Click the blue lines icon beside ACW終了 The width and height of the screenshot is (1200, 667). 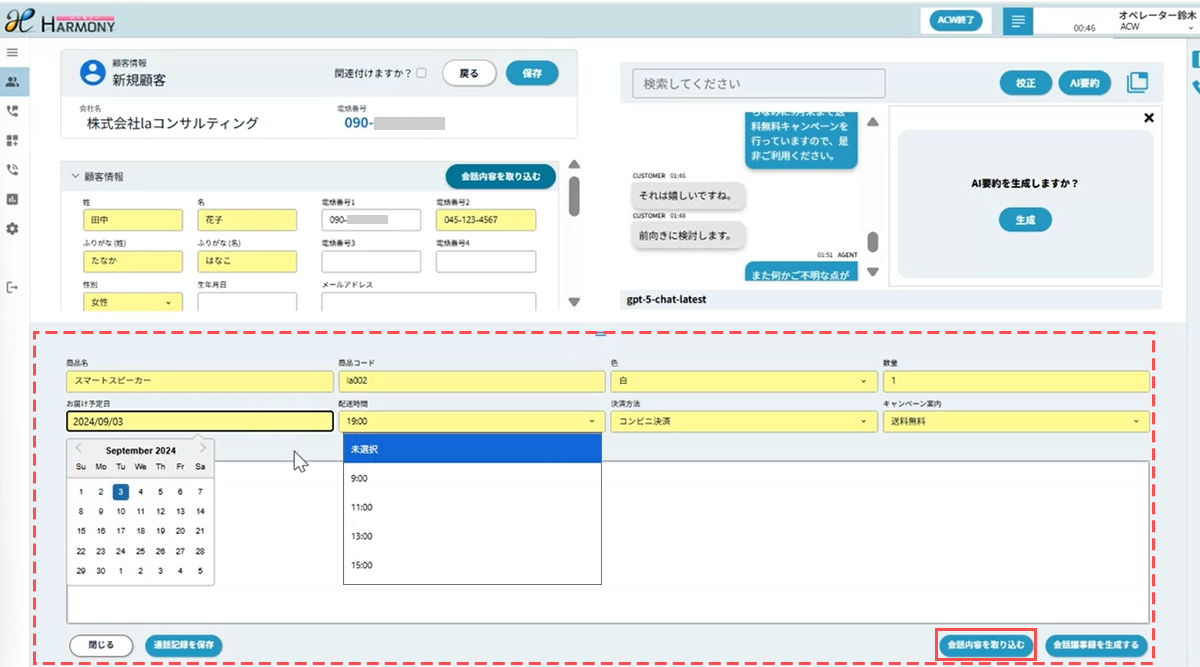pyautogui.click(x=1017, y=20)
